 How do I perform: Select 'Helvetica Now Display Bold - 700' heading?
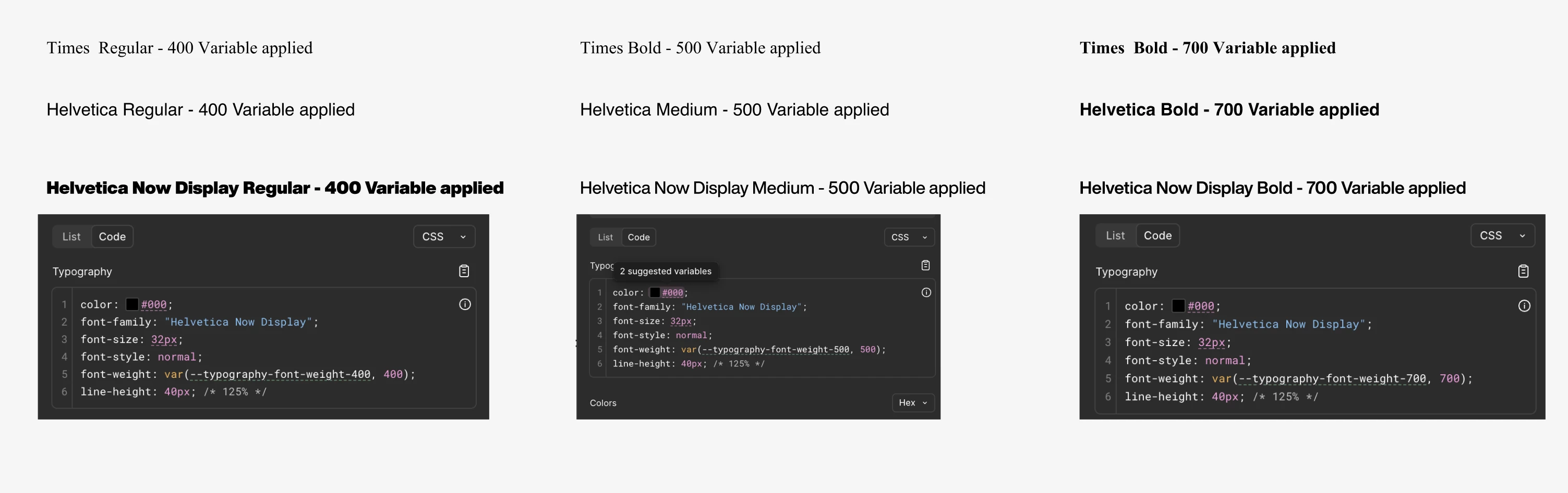coord(1273,188)
